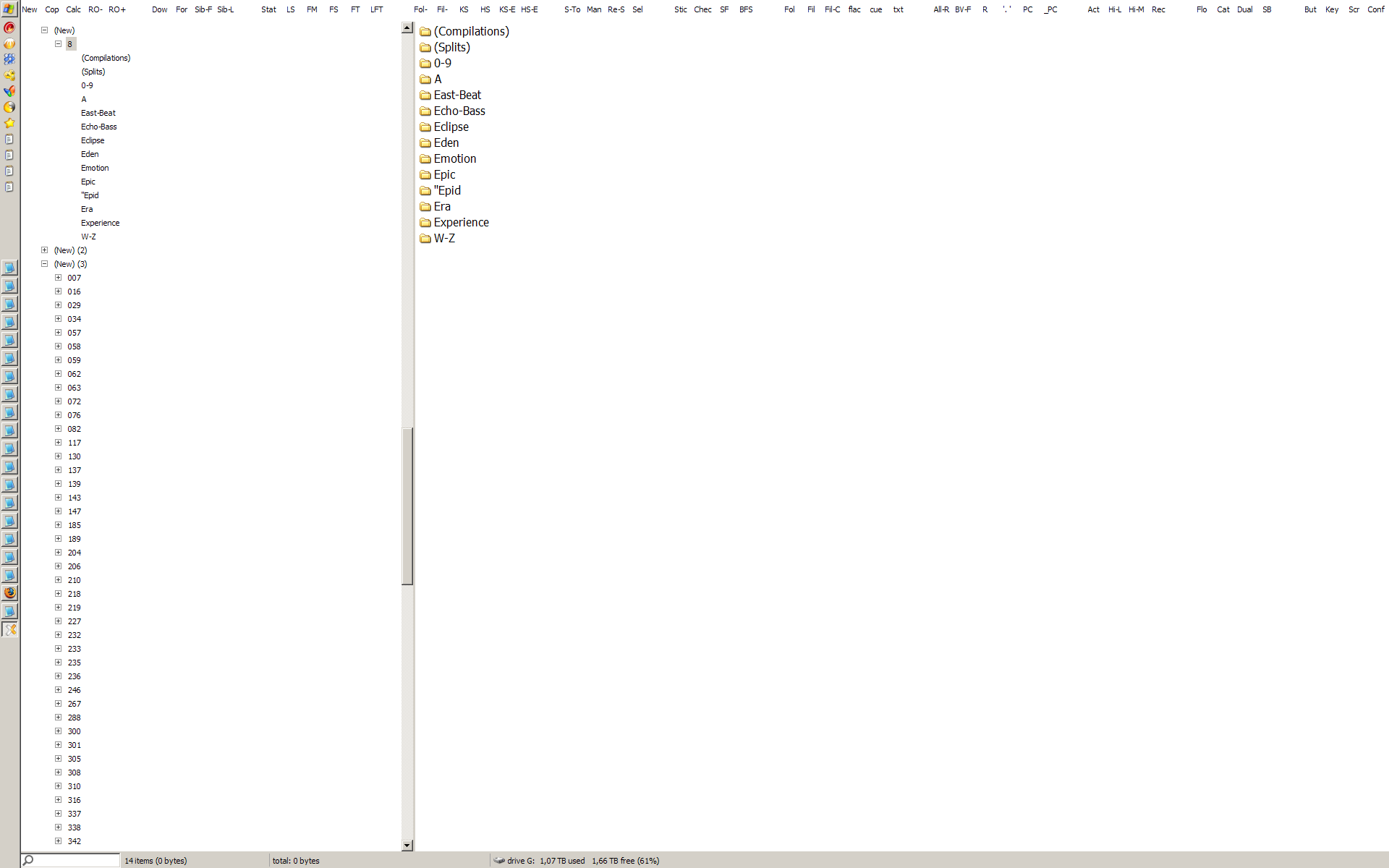Screen dimensions: 1389x868
Task: Click the Calc toolbar item
Action: tap(74, 9)
